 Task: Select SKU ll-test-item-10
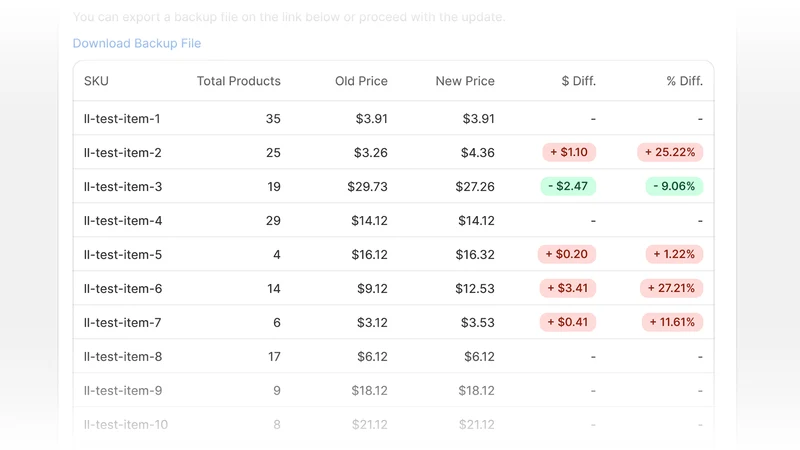point(126,424)
